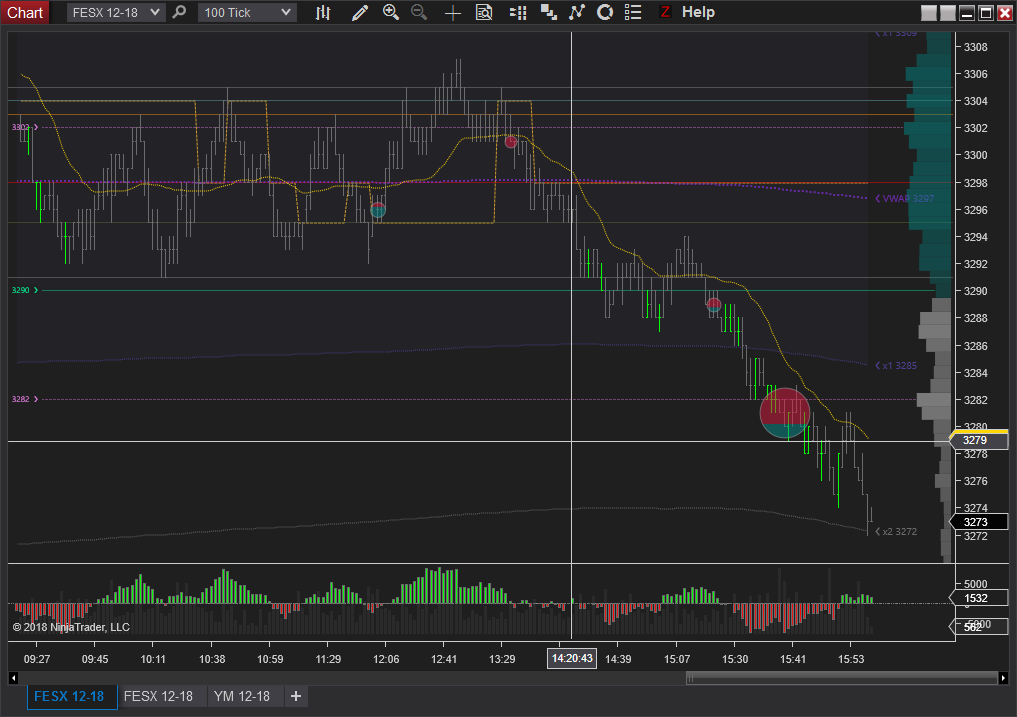Screen dimensions: 1017x717
Task: Select the crosshair cursor icon
Action: (x=453, y=12)
